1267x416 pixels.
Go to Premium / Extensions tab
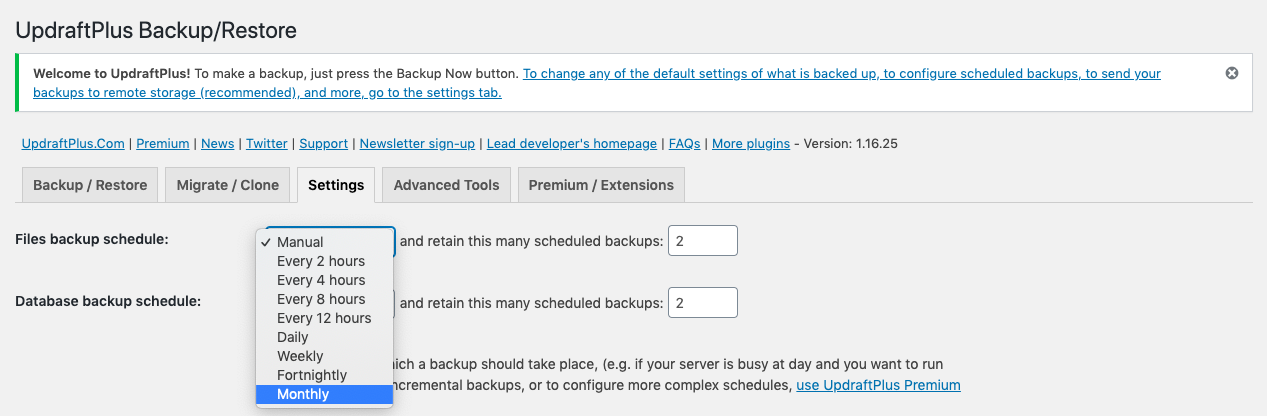pos(601,185)
